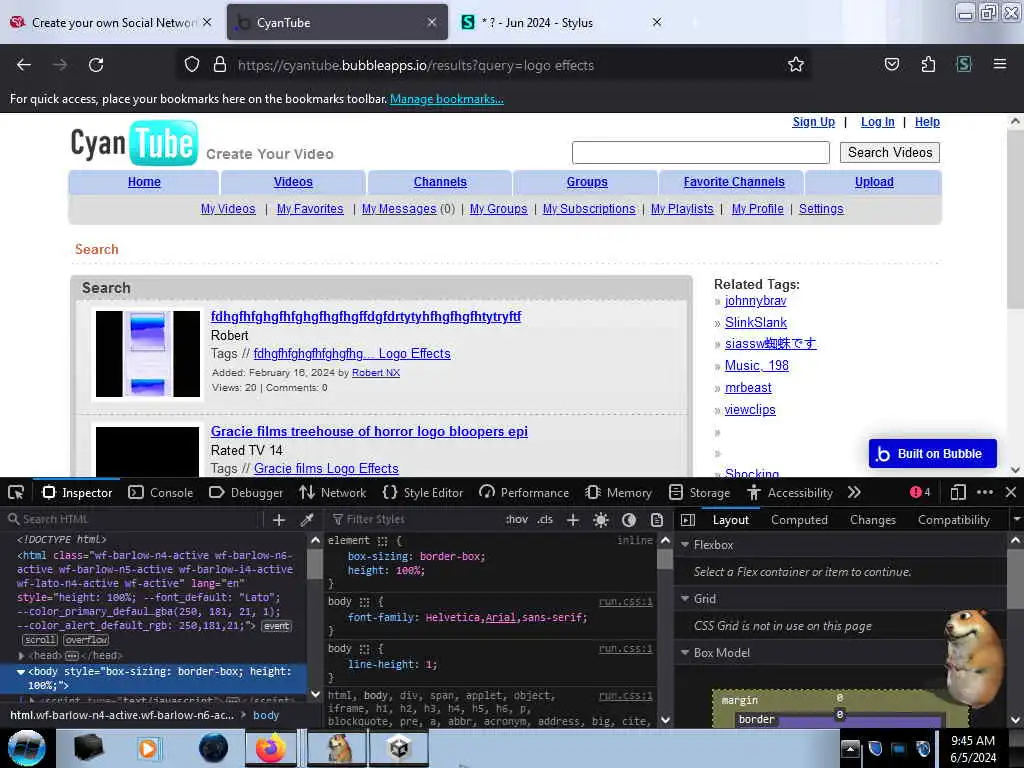Open the tracking protection shield icon

[x=191, y=65]
